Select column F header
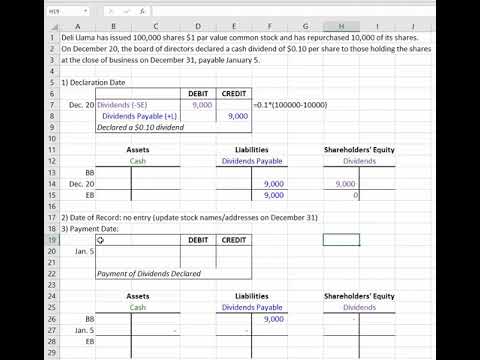Image resolution: width=480 pixels, height=360 pixels. [x=269, y=26]
